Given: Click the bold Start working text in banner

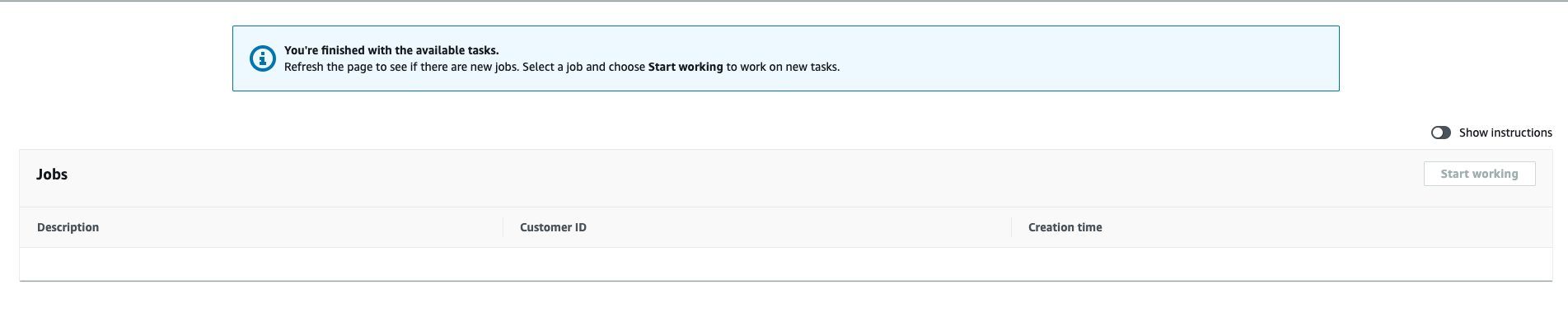Looking at the screenshot, I should [686, 67].
